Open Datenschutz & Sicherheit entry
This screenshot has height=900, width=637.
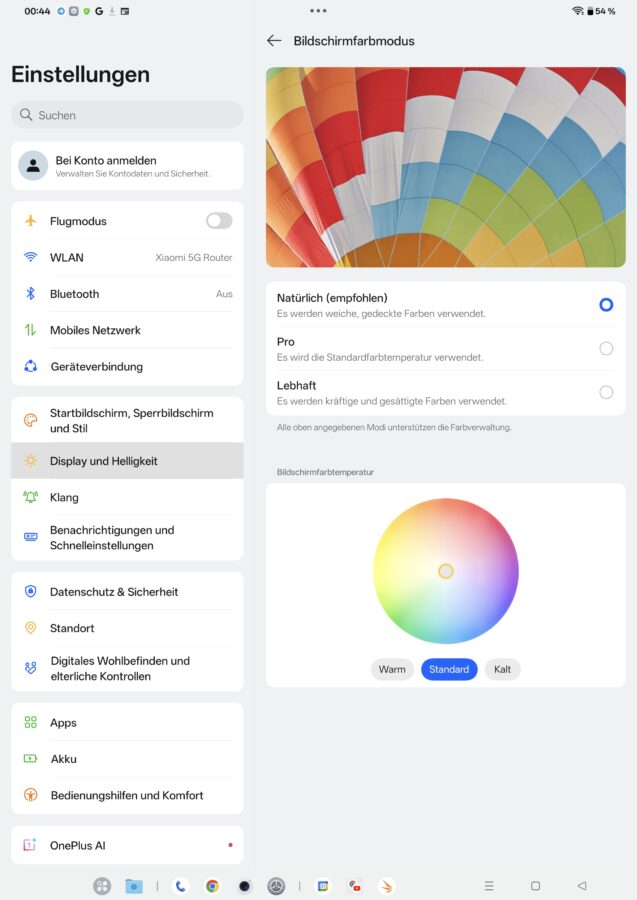click(x=127, y=591)
